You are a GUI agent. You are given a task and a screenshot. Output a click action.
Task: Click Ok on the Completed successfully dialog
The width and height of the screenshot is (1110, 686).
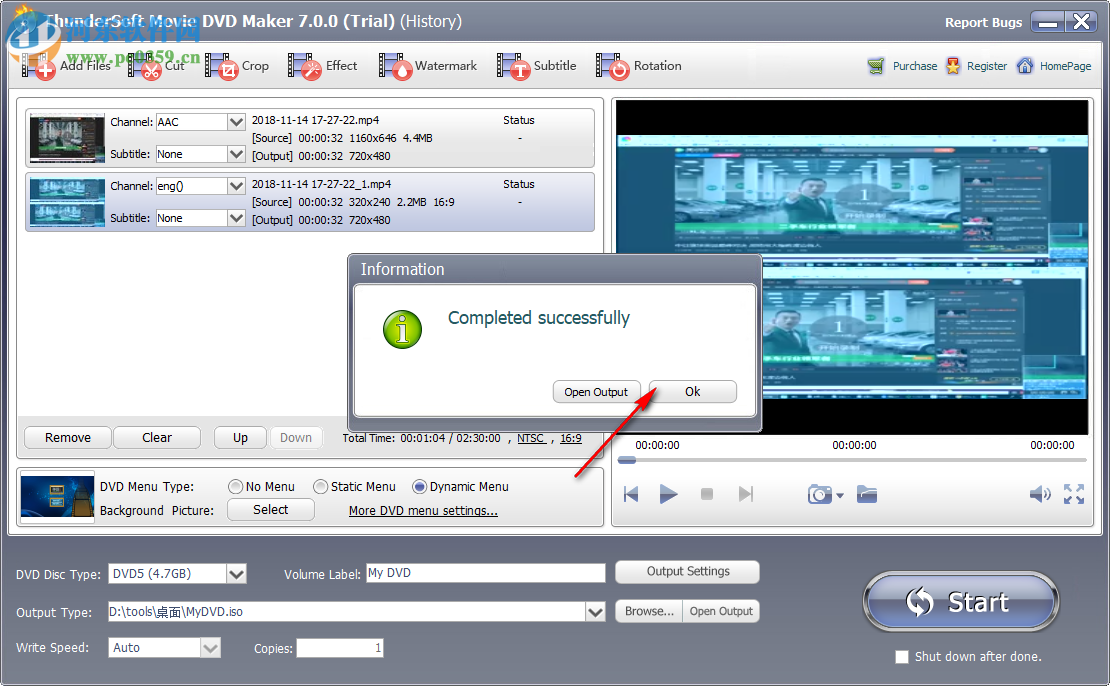(x=692, y=391)
